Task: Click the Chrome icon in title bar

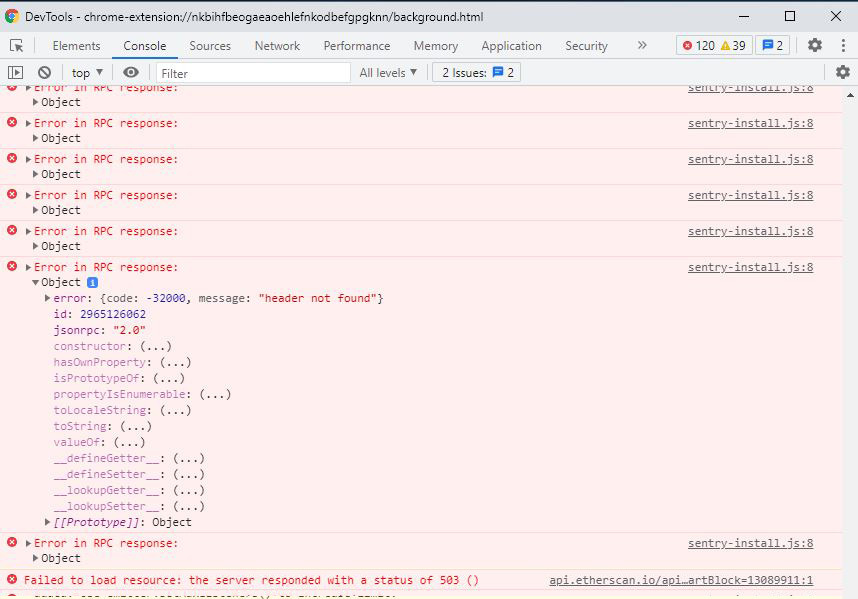Action: pos(11,16)
